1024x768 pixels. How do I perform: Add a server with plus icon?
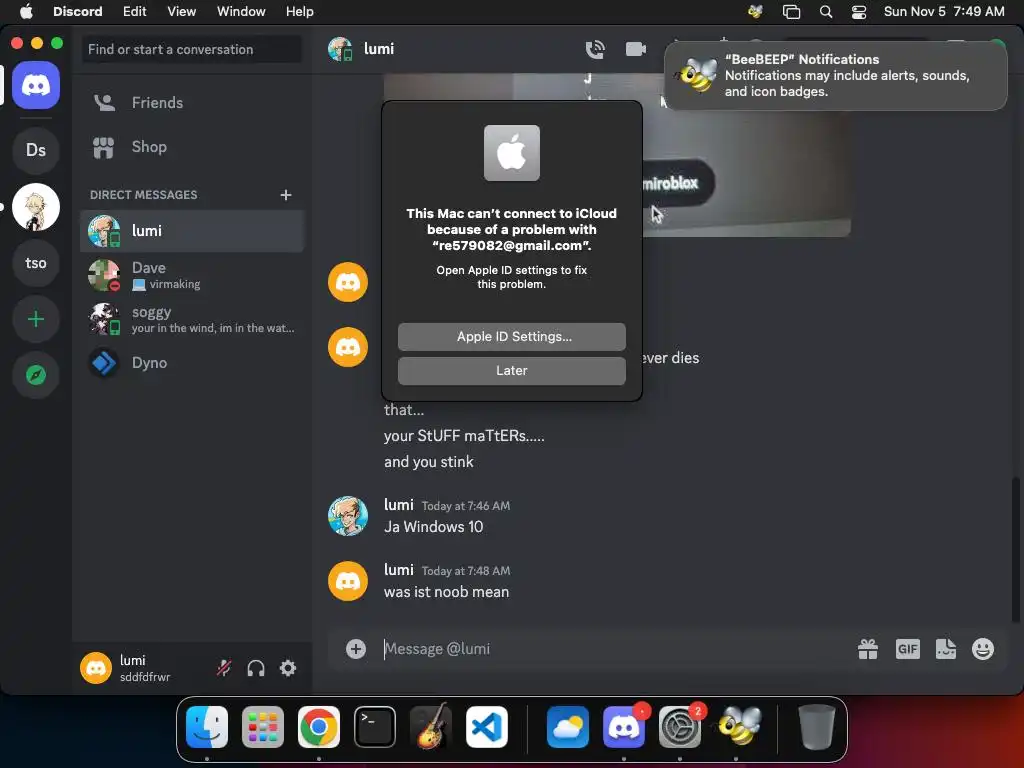click(36, 319)
